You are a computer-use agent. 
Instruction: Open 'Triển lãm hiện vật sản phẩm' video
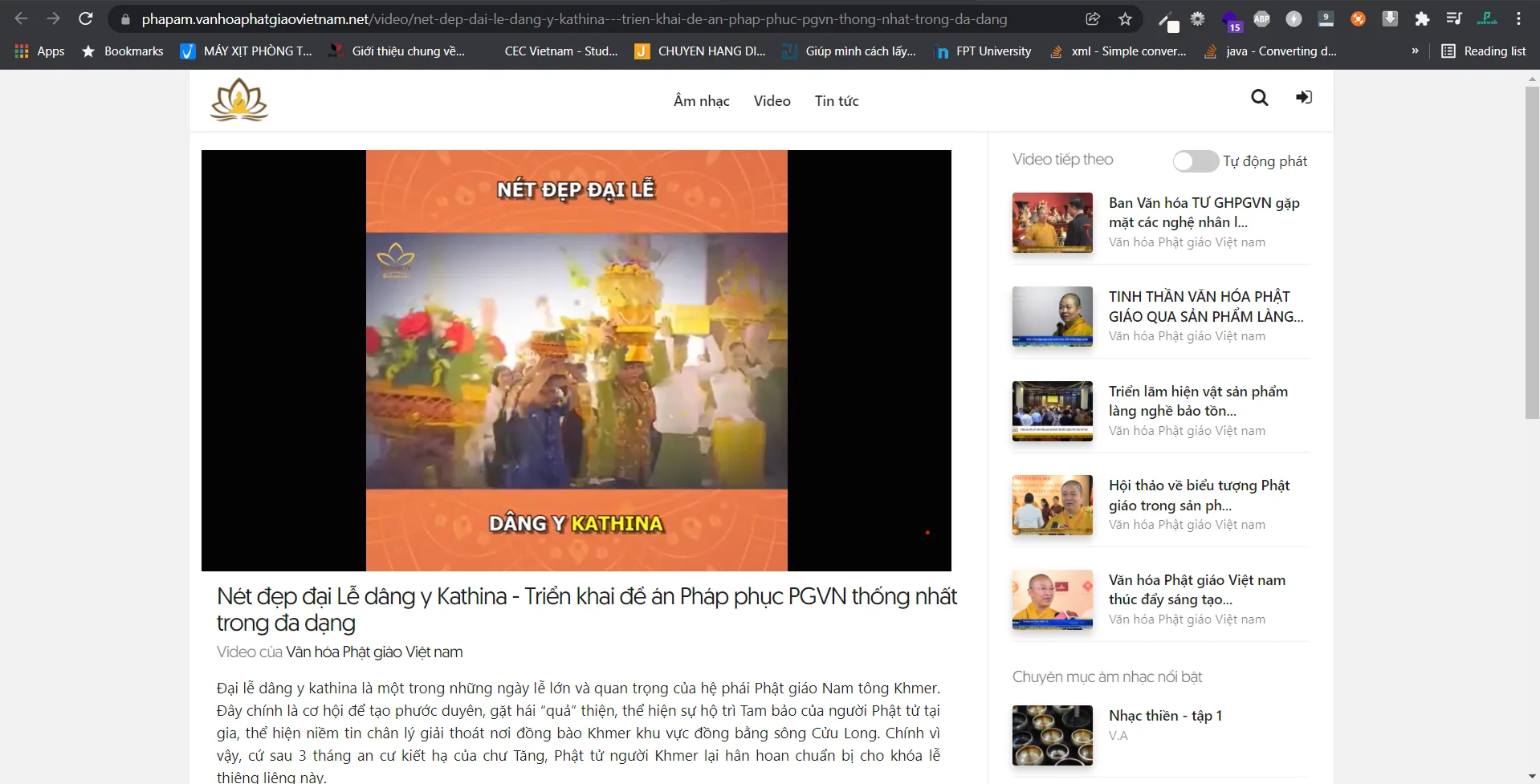(x=1199, y=401)
